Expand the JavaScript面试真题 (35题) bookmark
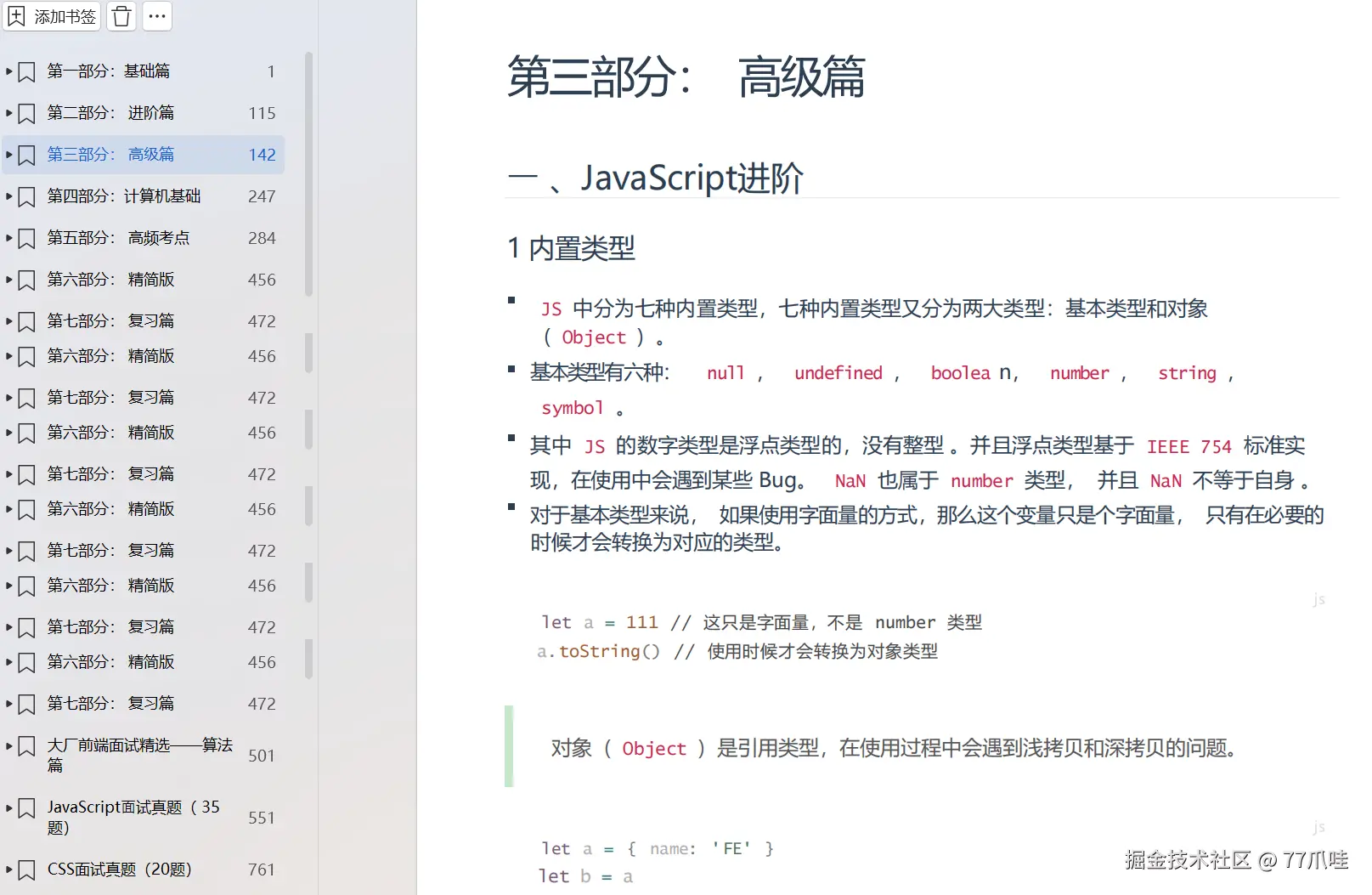The width and height of the screenshot is (1372, 895). click(9, 807)
